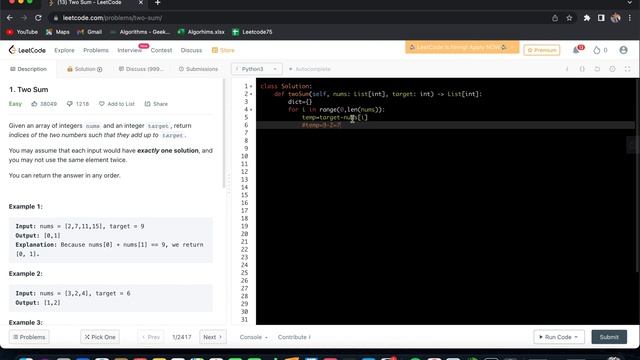Open Maps bookmark
640x360 pixels.
tap(58, 32)
